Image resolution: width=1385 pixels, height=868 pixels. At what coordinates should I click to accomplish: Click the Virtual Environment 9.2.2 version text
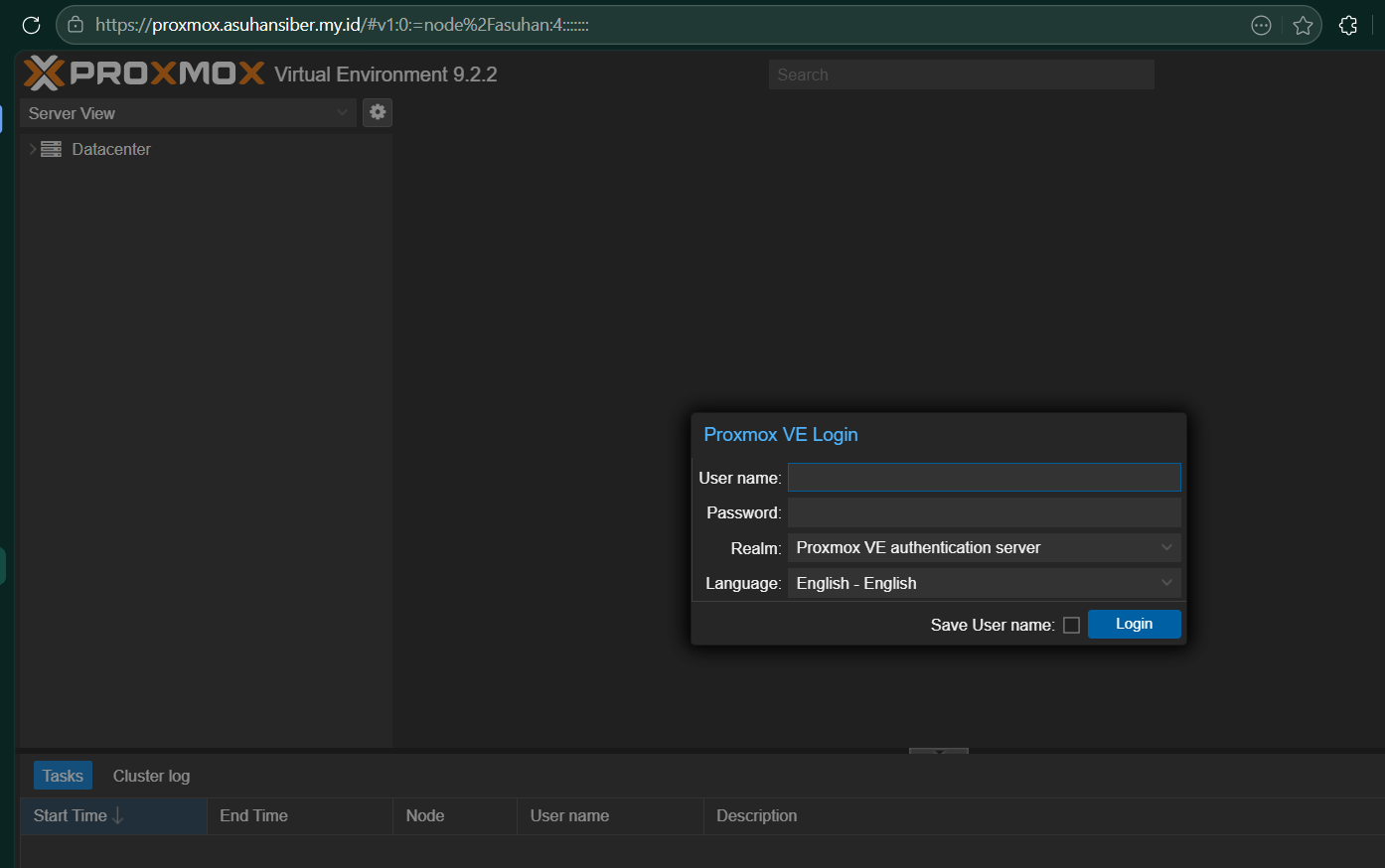point(385,74)
